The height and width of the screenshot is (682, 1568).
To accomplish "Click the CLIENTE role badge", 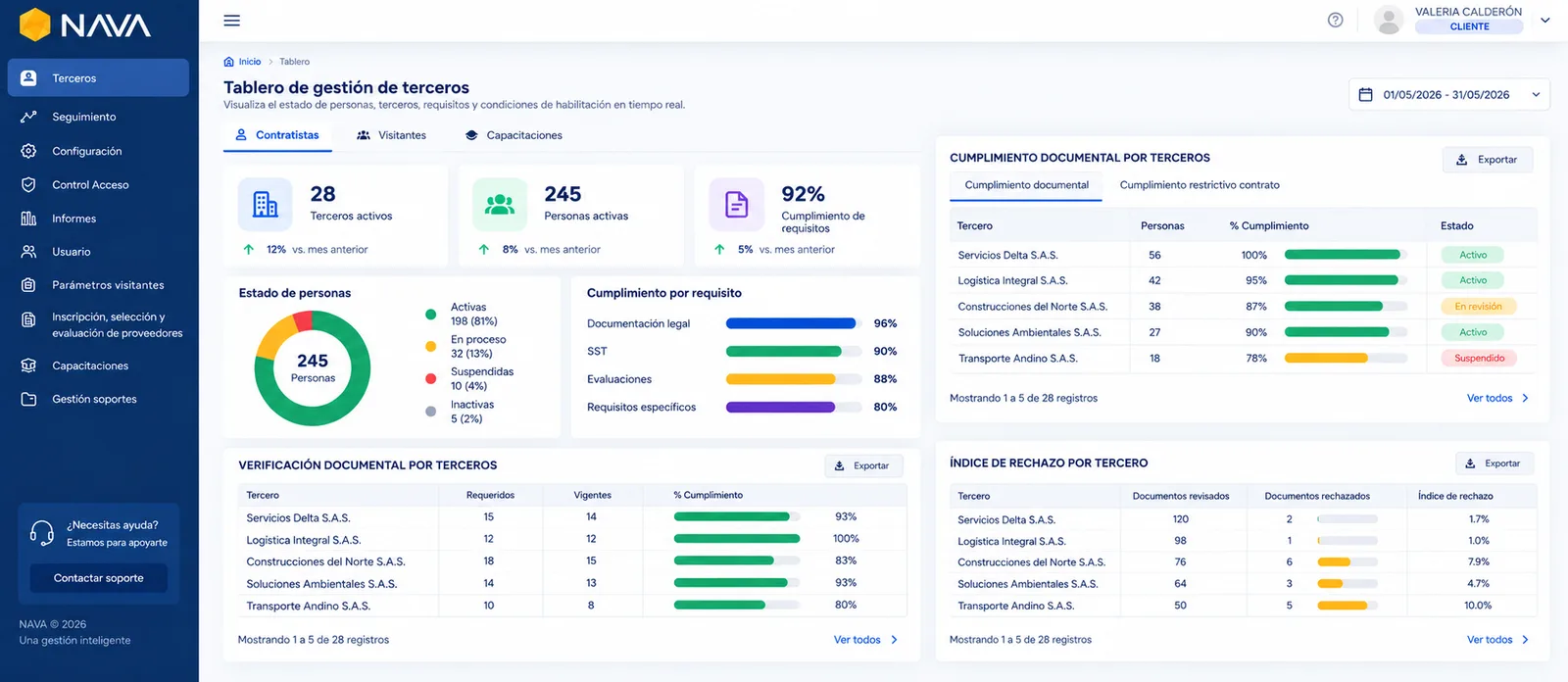I will click(x=1469, y=26).
